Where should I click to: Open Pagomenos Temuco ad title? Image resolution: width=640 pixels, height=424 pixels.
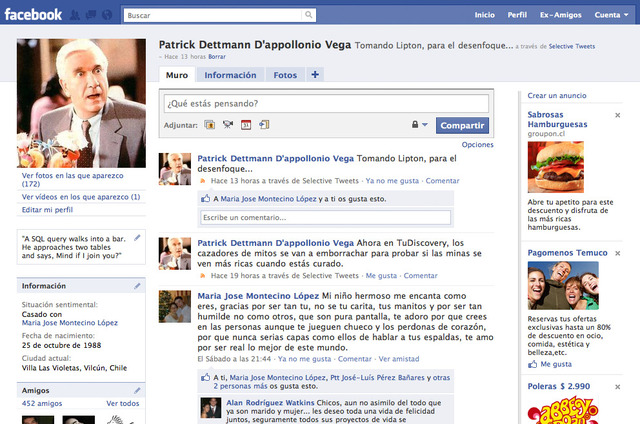tap(567, 253)
